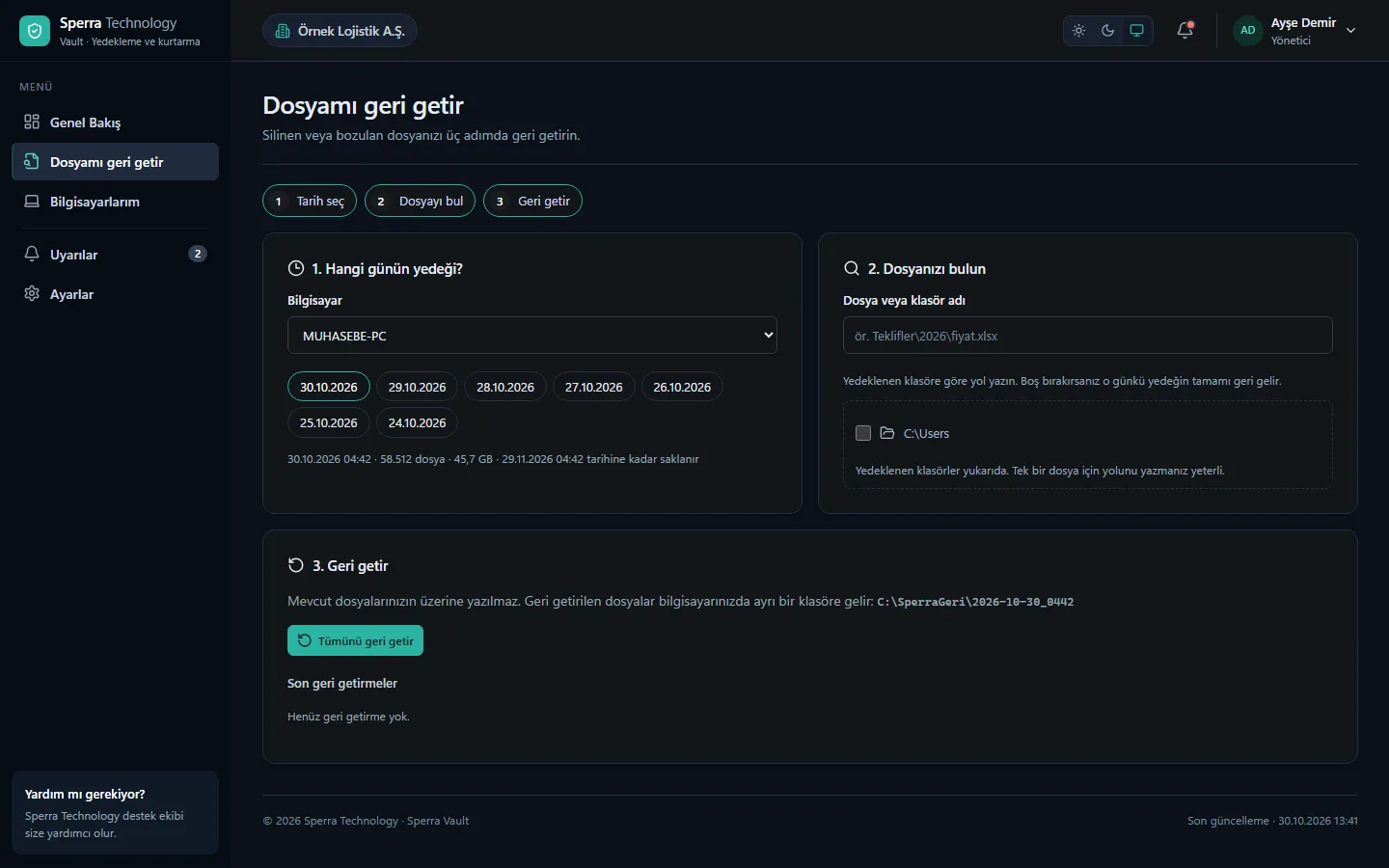
Task: Open Dosyamı geri getir in sidebar
Action: click(115, 162)
